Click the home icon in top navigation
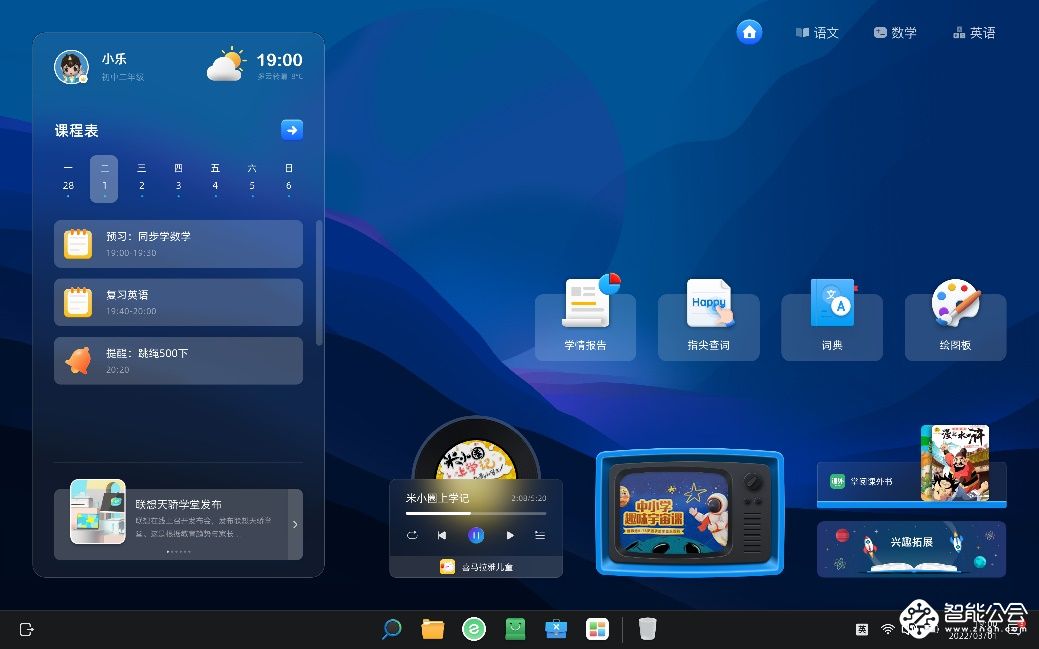This screenshot has height=649, width=1039. point(749,32)
